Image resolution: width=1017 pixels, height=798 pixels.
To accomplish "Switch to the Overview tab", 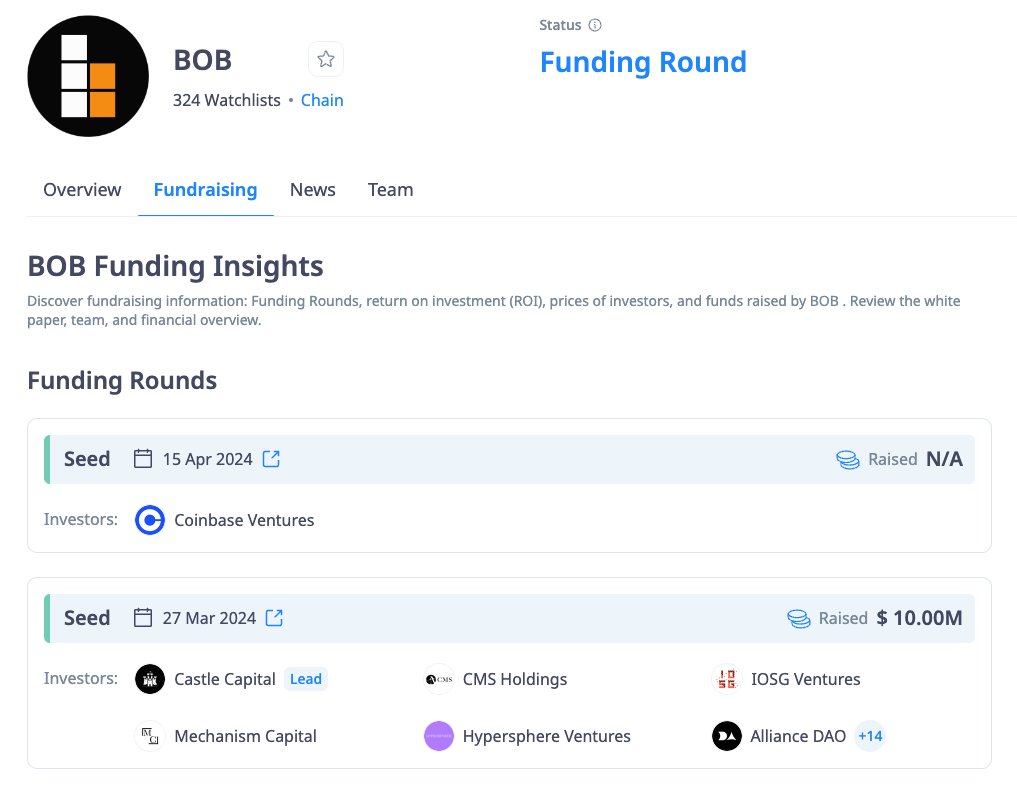I will (82, 190).
